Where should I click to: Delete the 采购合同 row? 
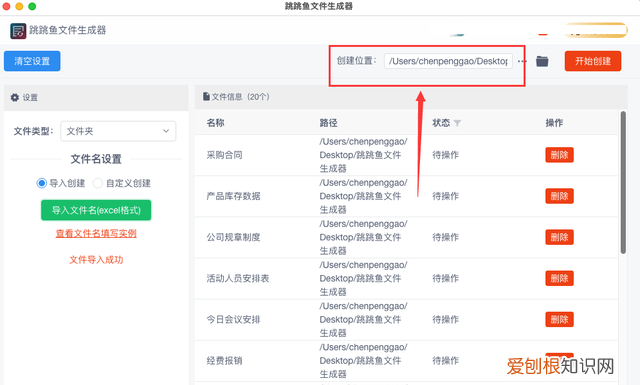coord(559,155)
